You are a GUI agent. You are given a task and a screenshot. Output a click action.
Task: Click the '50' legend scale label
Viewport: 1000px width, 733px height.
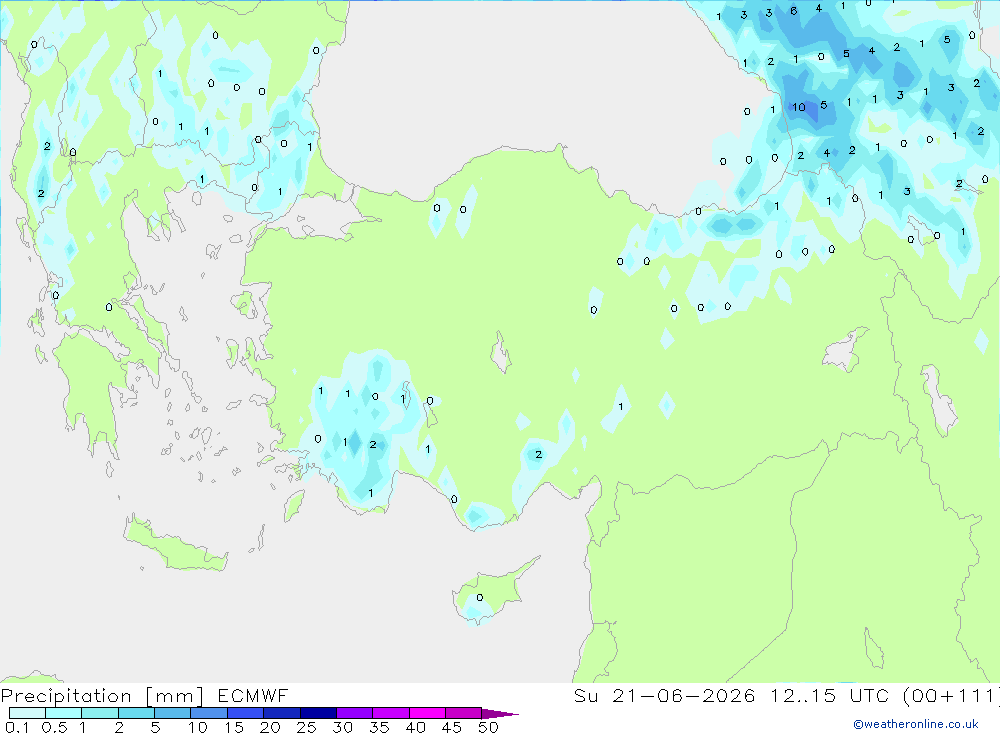489,727
